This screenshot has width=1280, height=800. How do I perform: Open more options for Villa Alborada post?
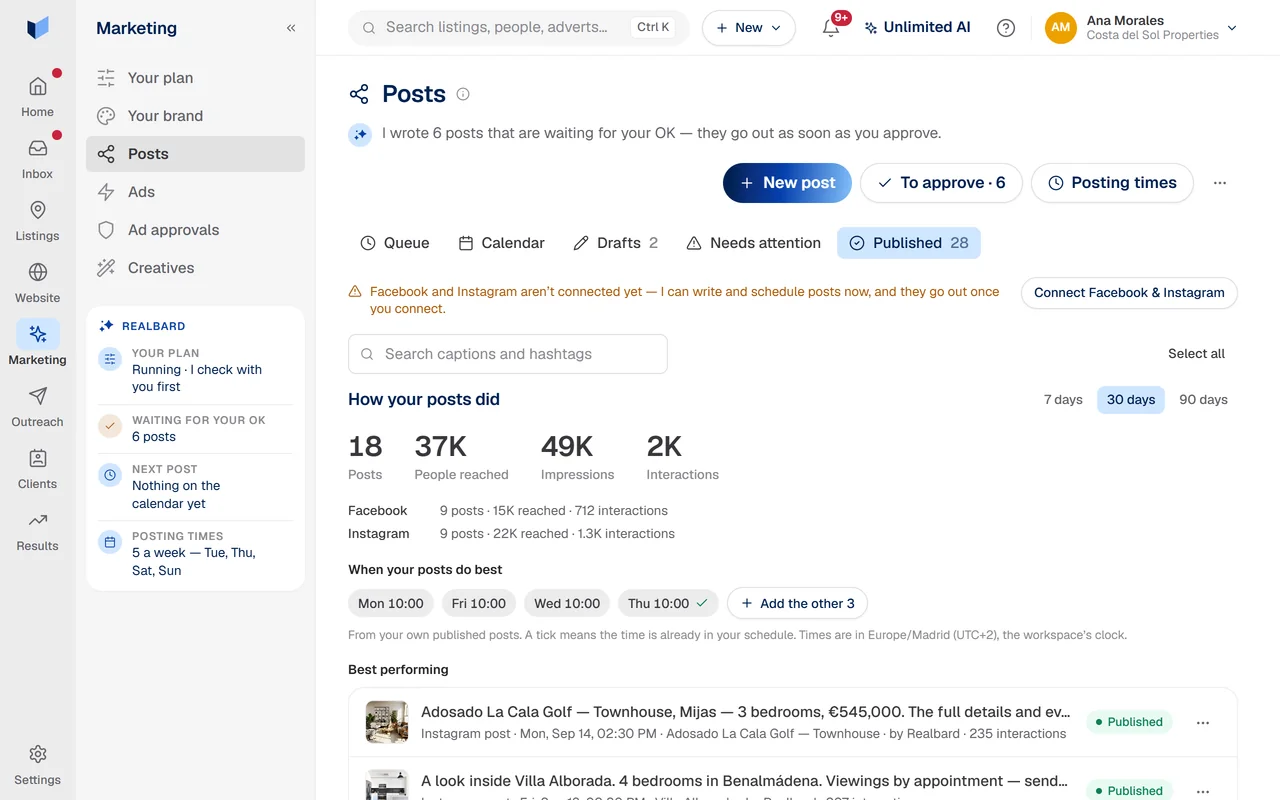pyautogui.click(x=1203, y=791)
